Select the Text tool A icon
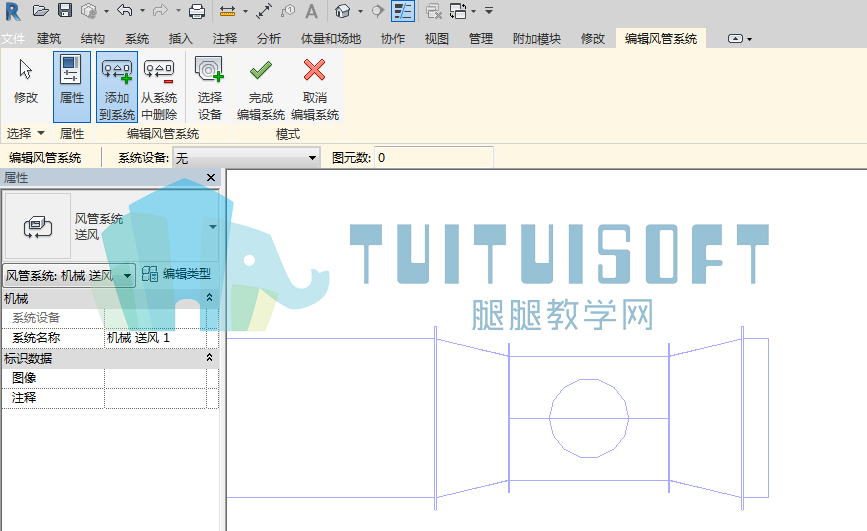The height and width of the screenshot is (531, 867). 312,11
